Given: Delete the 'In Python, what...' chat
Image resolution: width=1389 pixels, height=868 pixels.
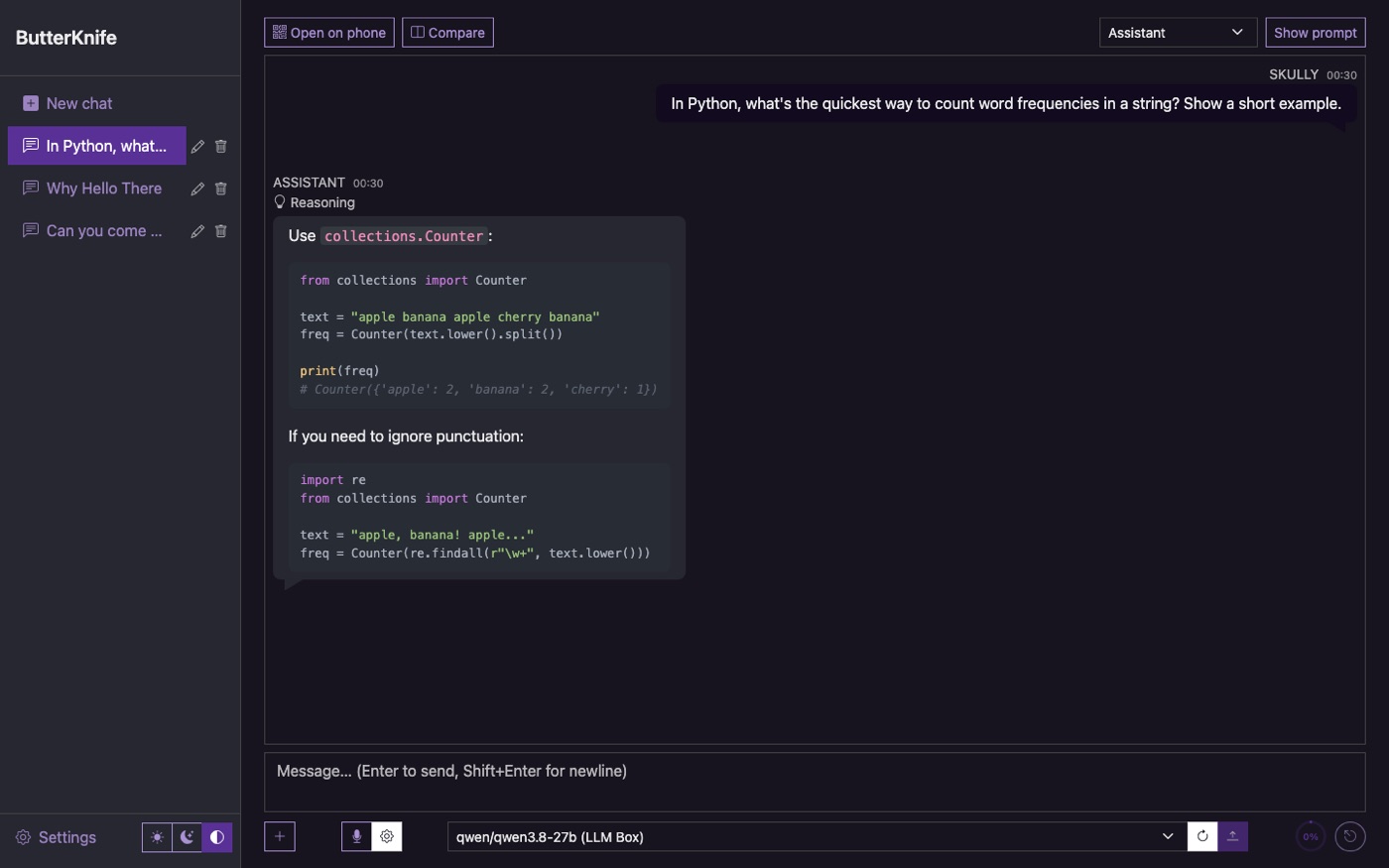Looking at the screenshot, I should [221, 146].
